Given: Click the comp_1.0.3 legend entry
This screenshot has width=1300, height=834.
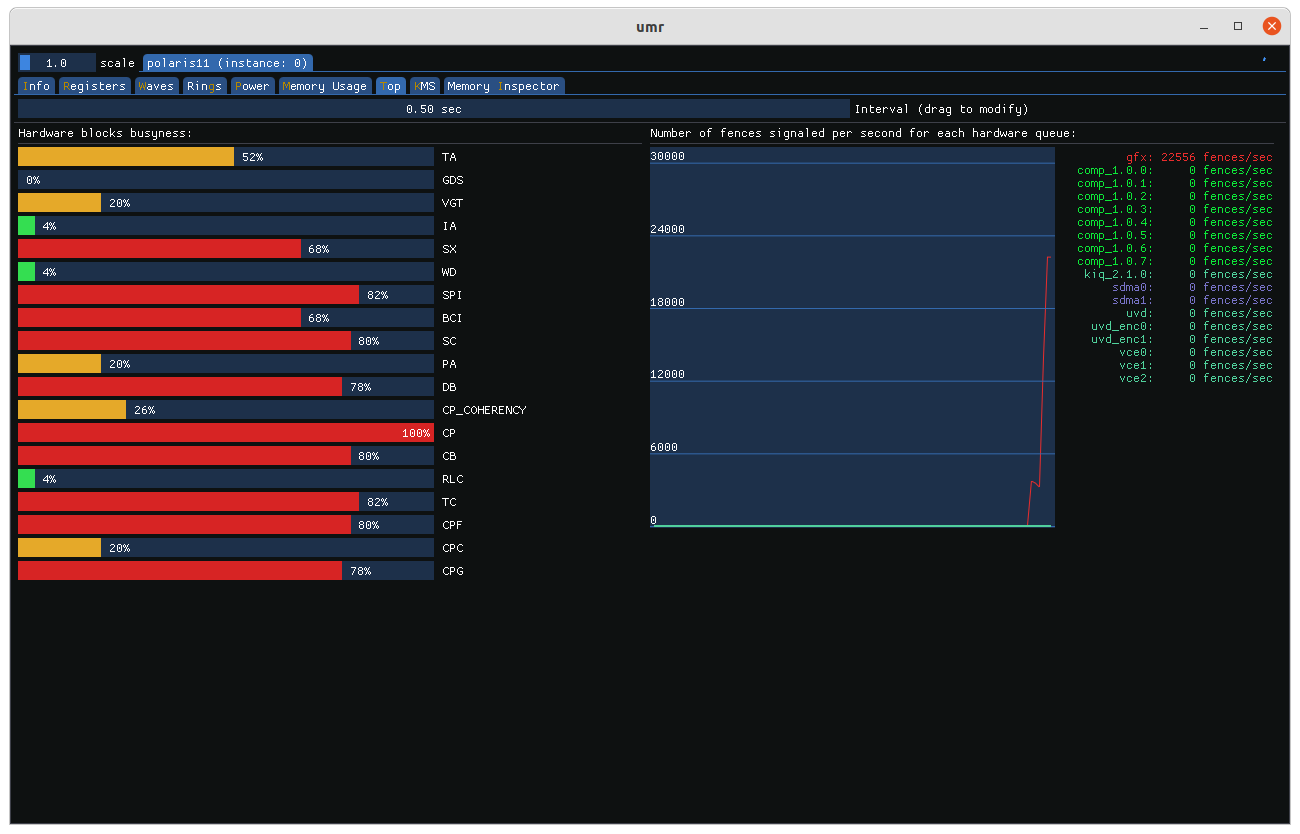Looking at the screenshot, I should point(1175,209).
